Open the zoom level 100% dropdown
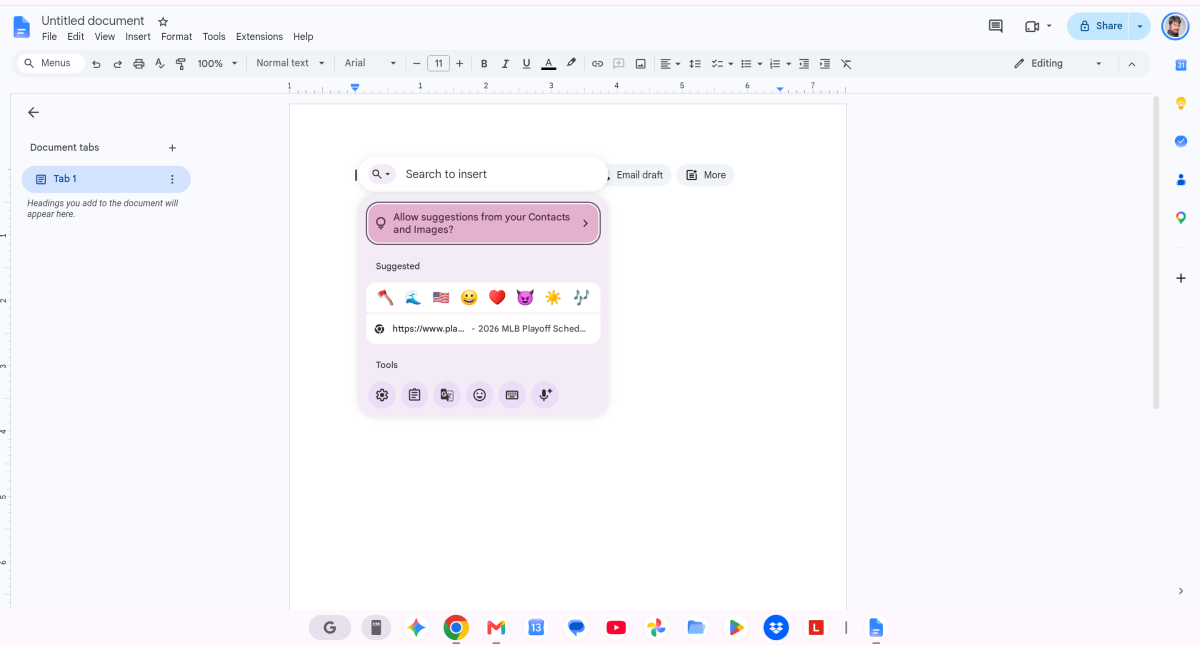The height and width of the screenshot is (645, 1200). click(218, 63)
